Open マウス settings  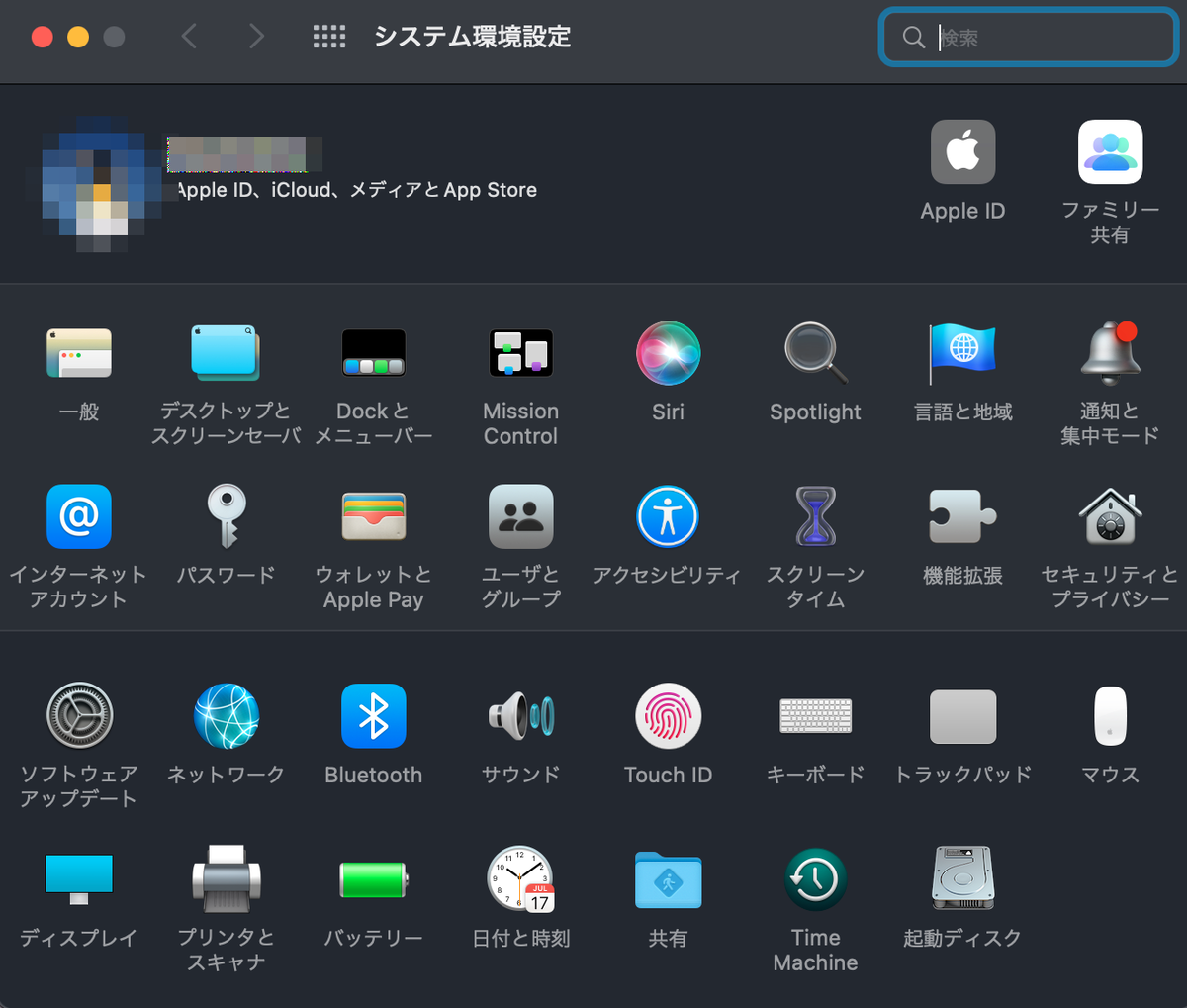pyautogui.click(x=1110, y=715)
